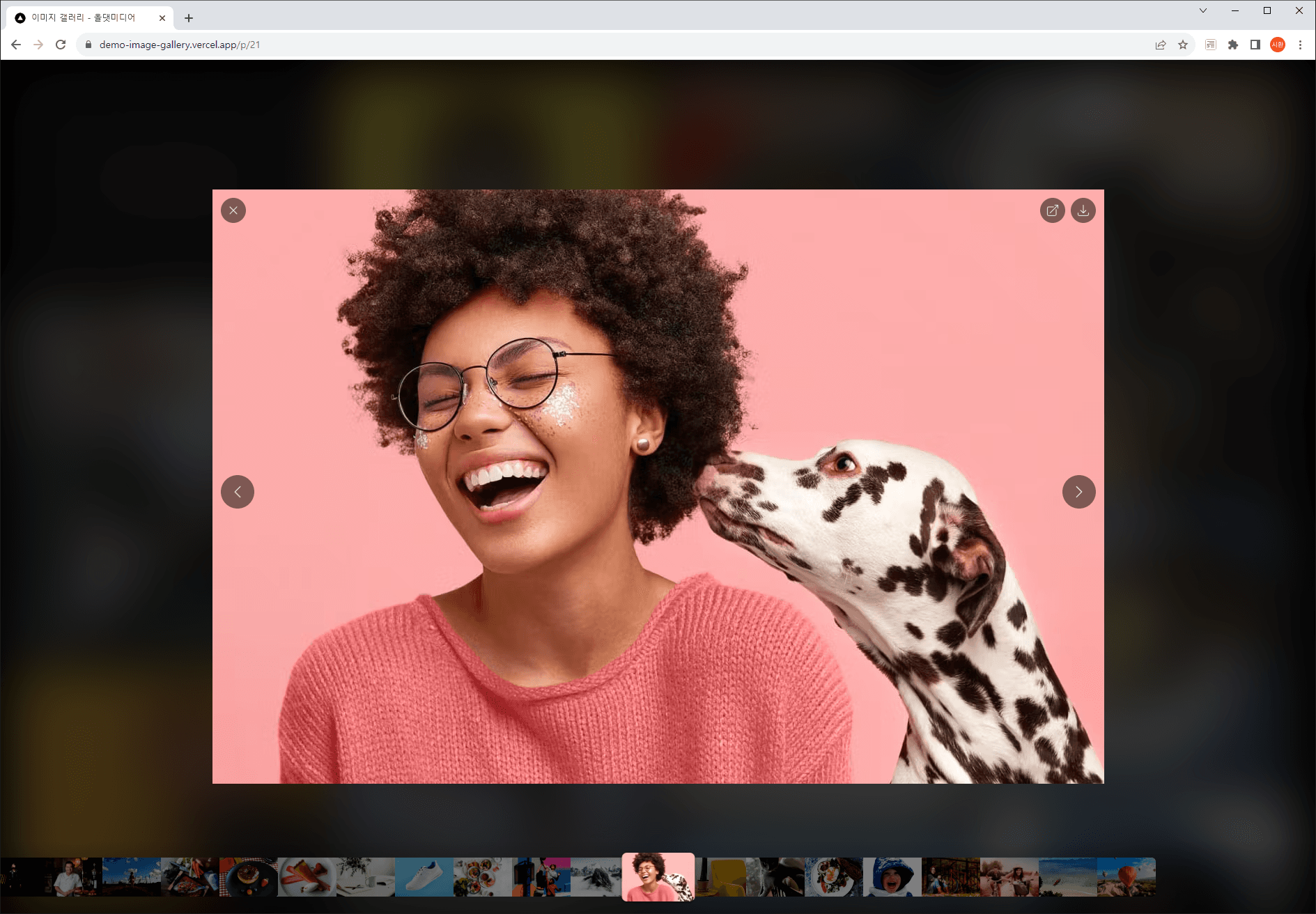Open the Chrome extensions puzzle menu

tap(1233, 45)
